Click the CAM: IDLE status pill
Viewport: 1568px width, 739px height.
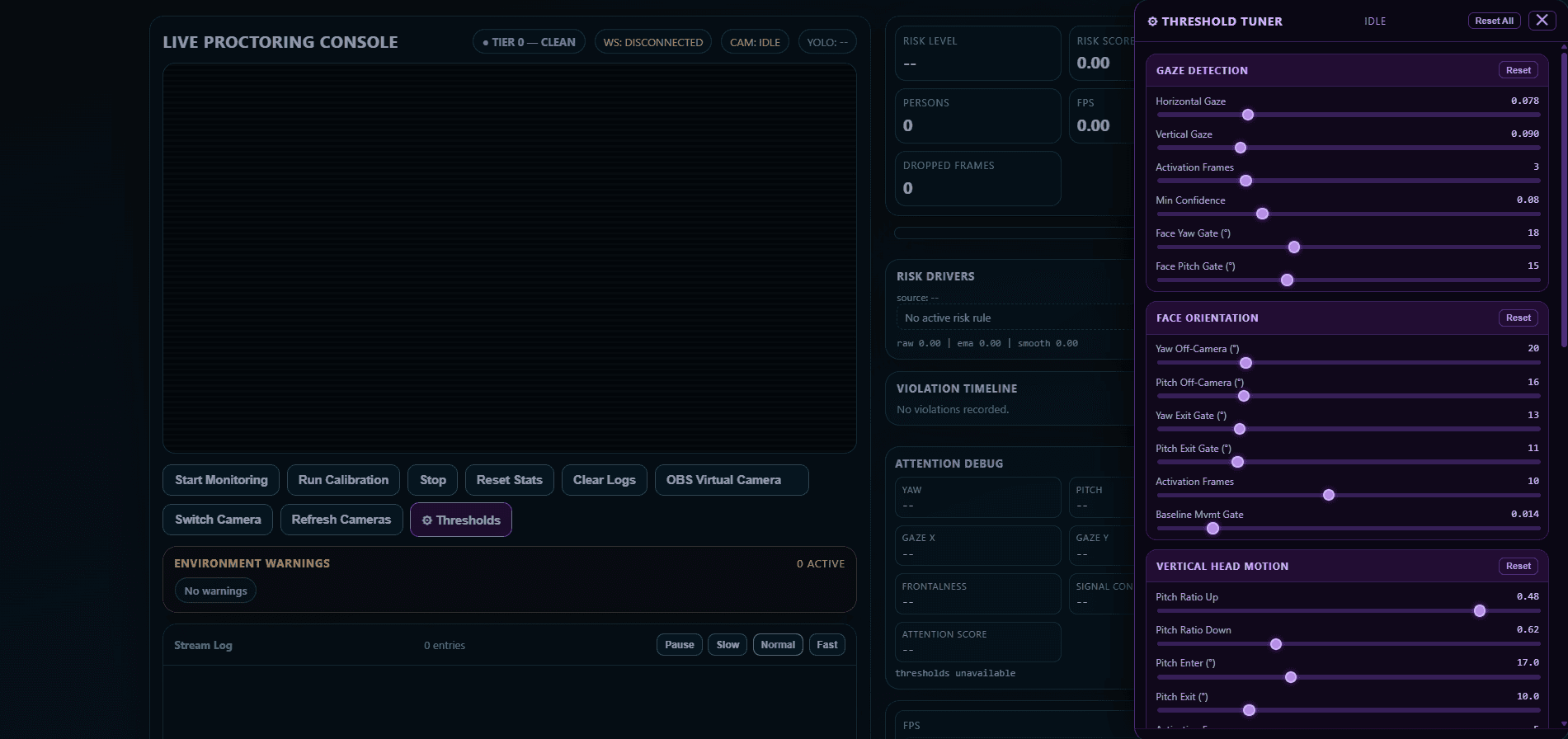755,42
